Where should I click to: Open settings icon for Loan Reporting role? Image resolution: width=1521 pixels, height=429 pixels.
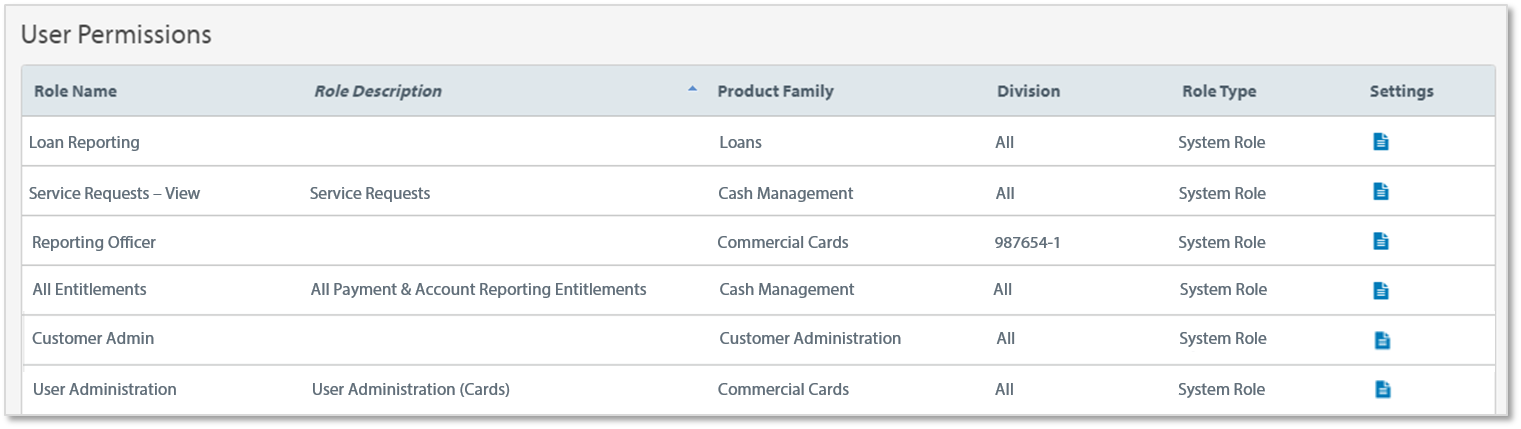1381,142
